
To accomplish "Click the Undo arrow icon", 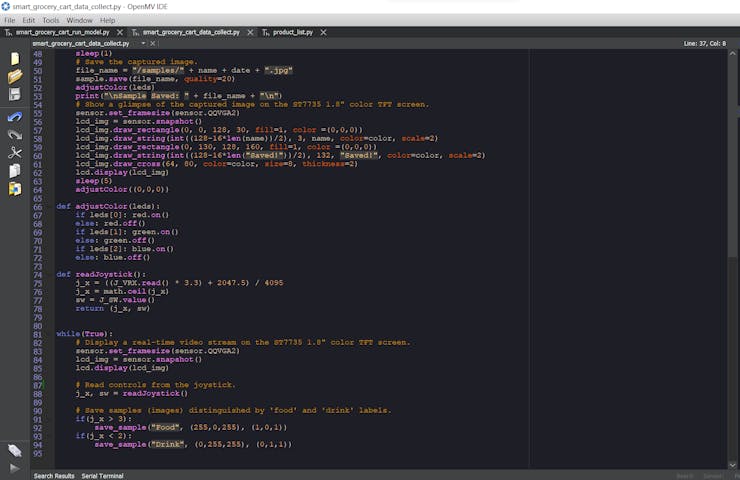I will click(14, 117).
